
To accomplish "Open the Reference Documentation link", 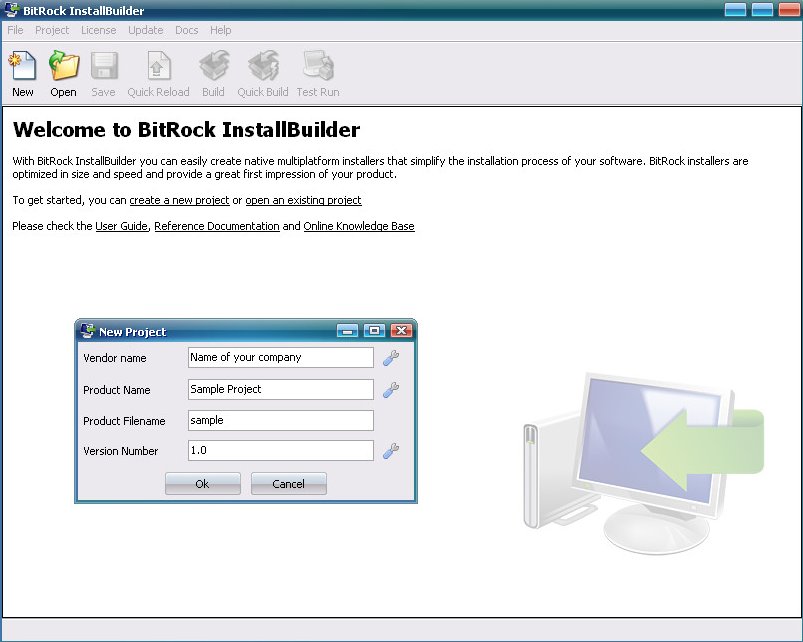I will [217, 226].
